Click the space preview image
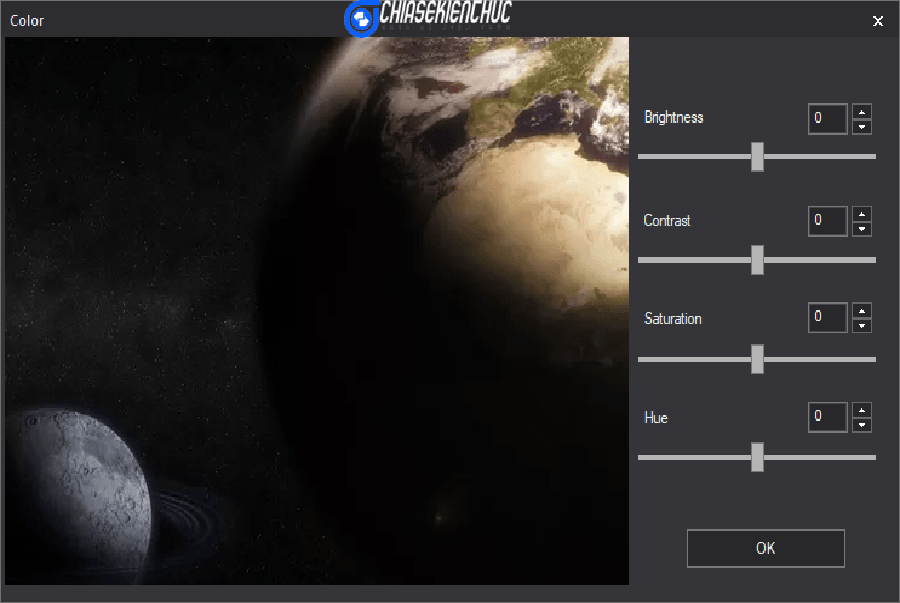The height and width of the screenshot is (603, 900). (x=317, y=311)
